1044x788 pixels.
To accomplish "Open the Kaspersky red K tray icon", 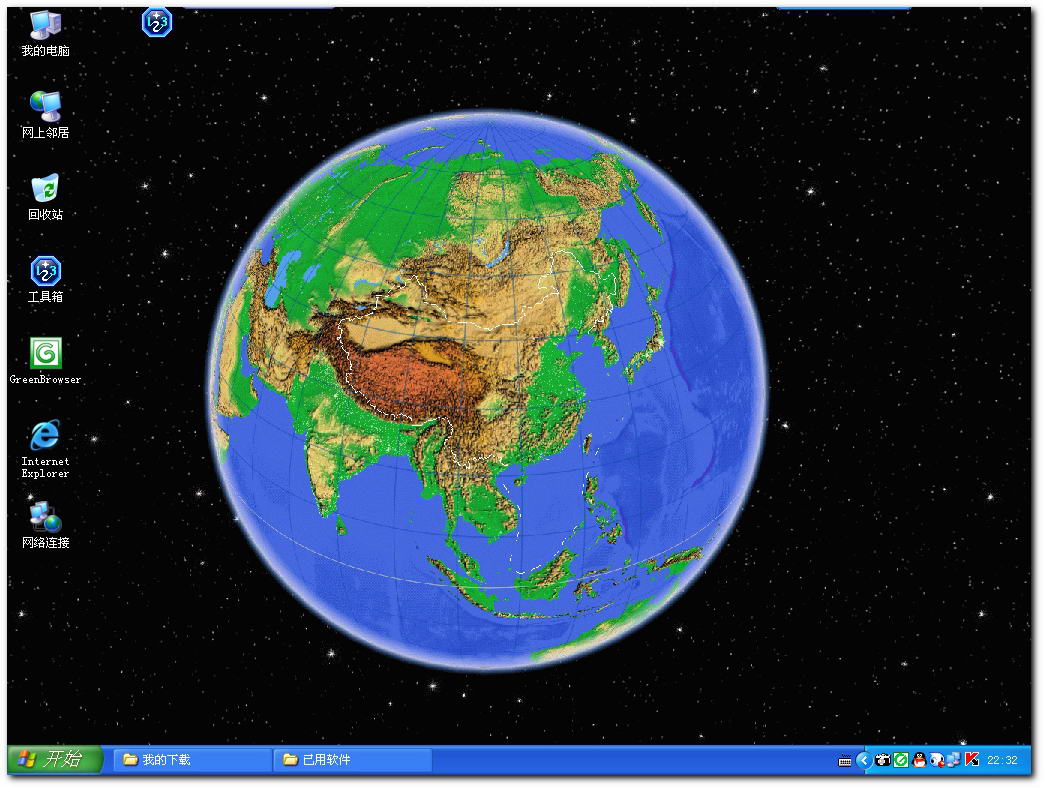I will point(971,760).
